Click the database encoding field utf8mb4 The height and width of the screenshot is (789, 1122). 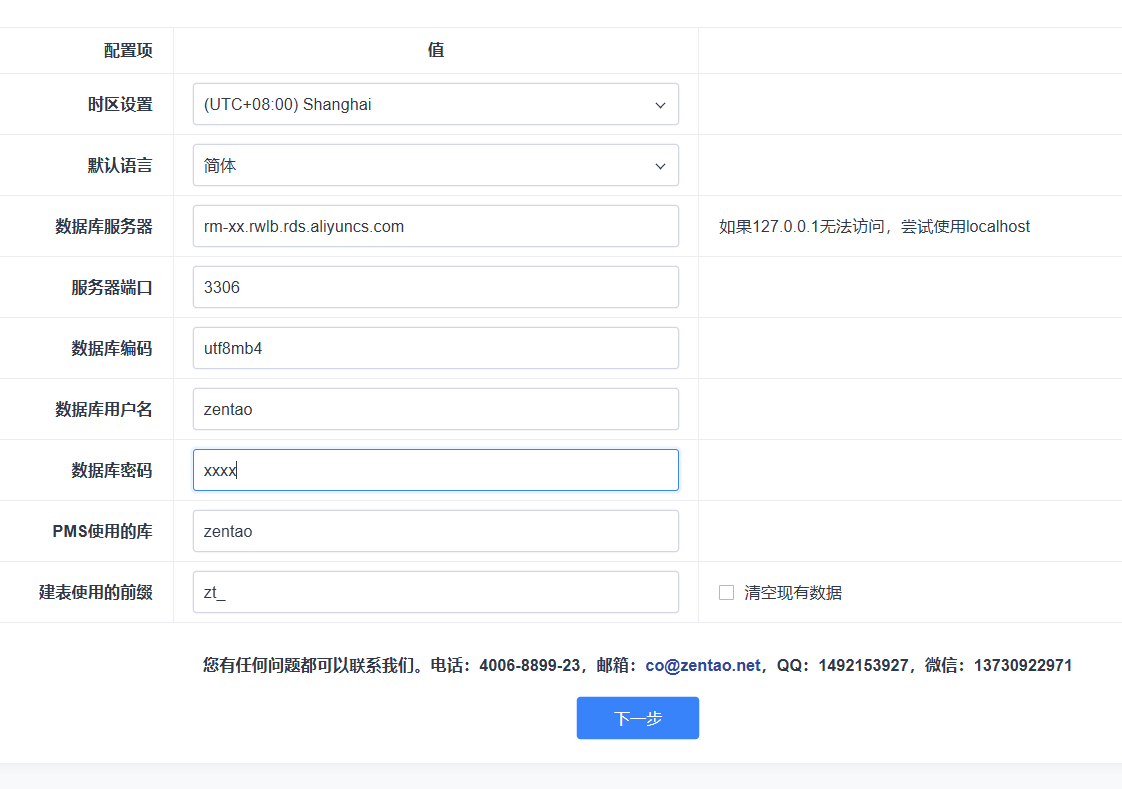[435, 348]
